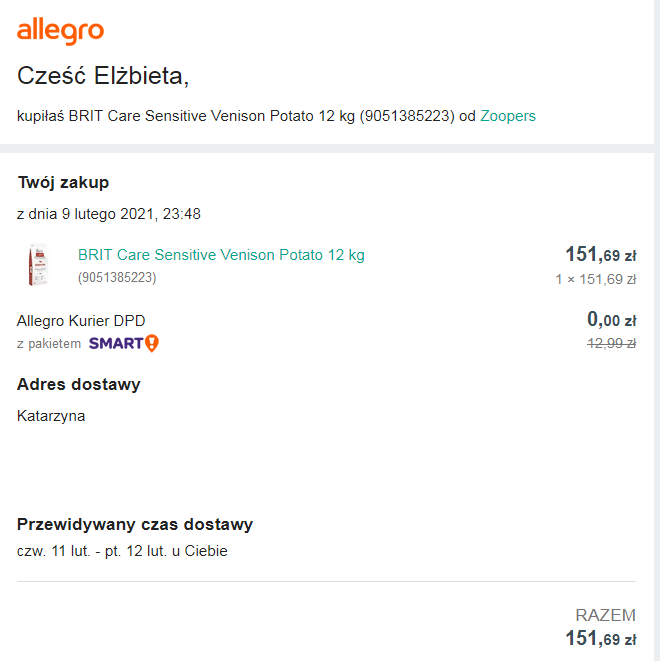The height and width of the screenshot is (661, 660).
Task: Click the crossed-out shipping price "12,99 zł"
Action: click(x=610, y=344)
